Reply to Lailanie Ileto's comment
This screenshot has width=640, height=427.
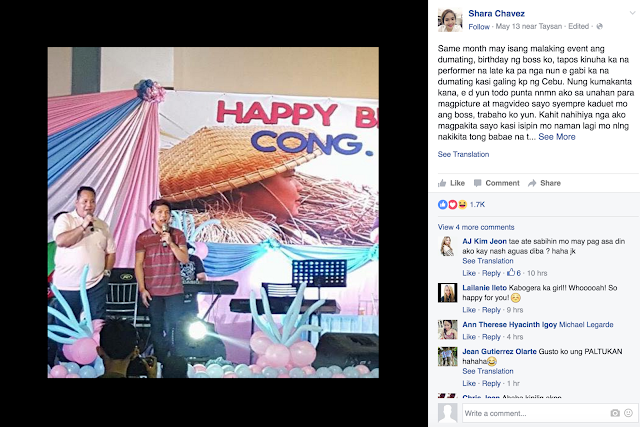(x=491, y=310)
